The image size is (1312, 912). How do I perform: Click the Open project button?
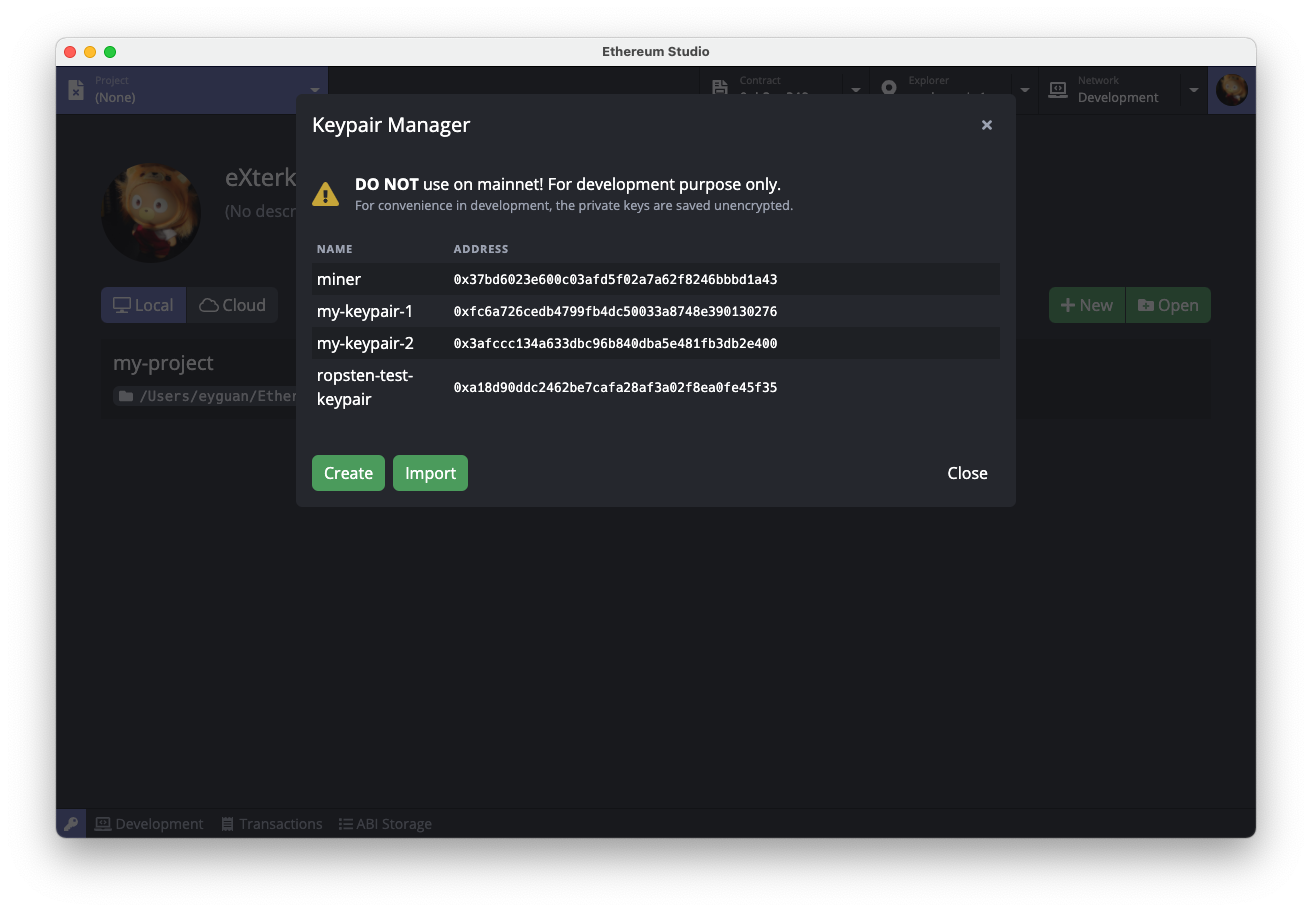click(1168, 305)
